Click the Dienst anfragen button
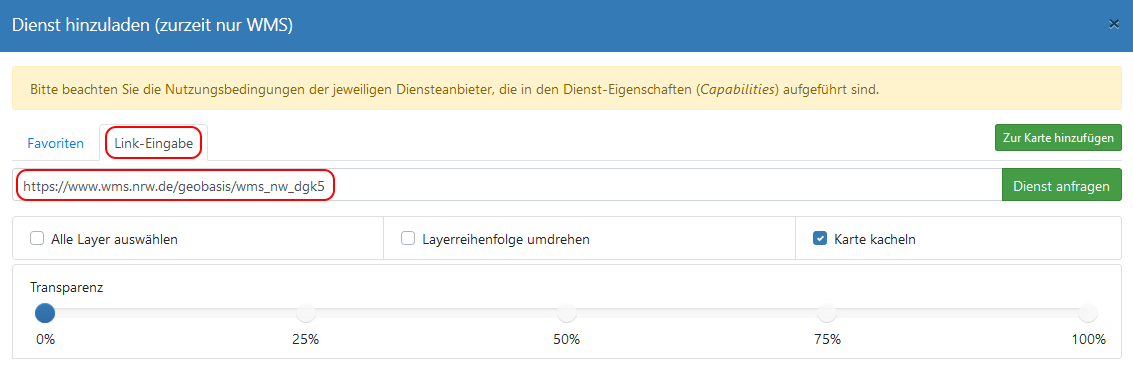1133x374 pixels. (x=1061, y=186)
